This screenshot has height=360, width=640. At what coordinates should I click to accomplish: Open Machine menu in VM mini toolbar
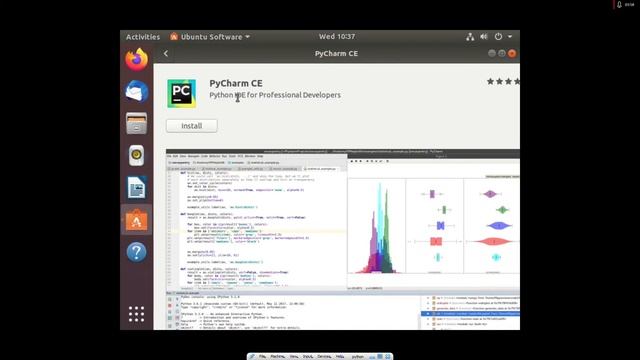coord(278,357)
